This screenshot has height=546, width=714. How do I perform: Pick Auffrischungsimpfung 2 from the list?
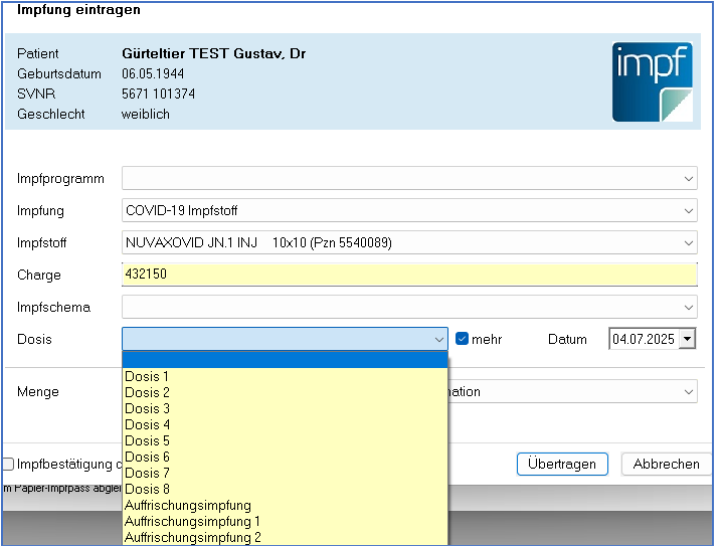(192, 537)
